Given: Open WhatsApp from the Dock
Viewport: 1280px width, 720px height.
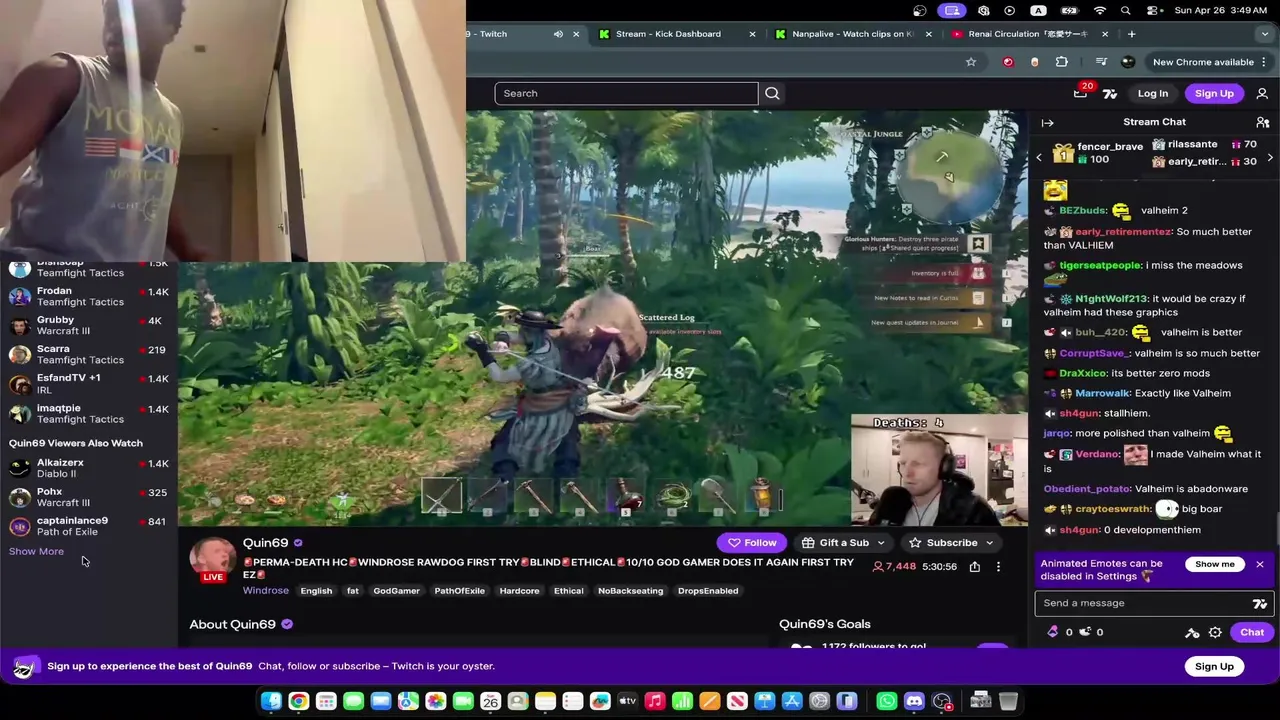Looking at the screenshot, I should [x=886, y=701].
